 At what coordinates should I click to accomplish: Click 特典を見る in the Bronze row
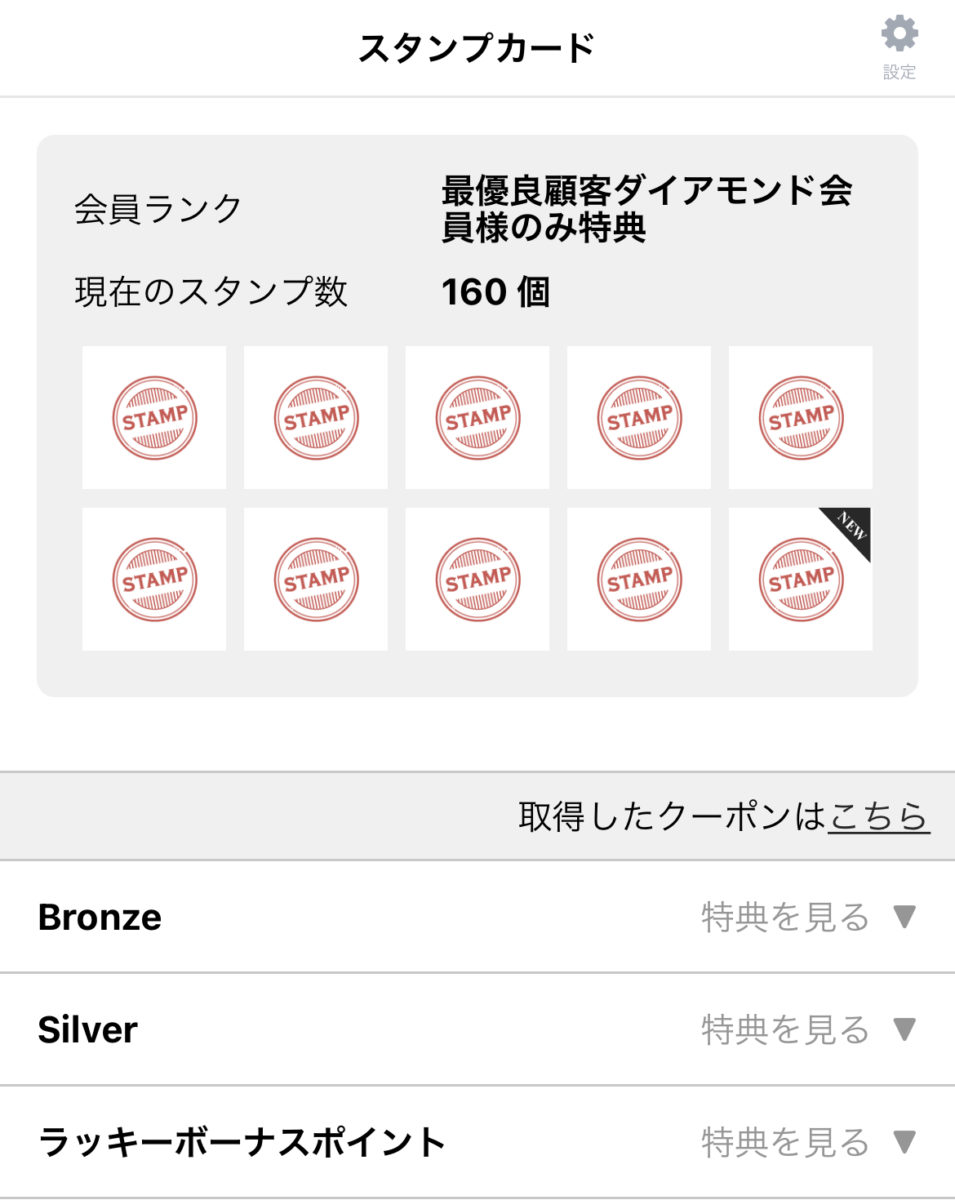click(786, 917)
